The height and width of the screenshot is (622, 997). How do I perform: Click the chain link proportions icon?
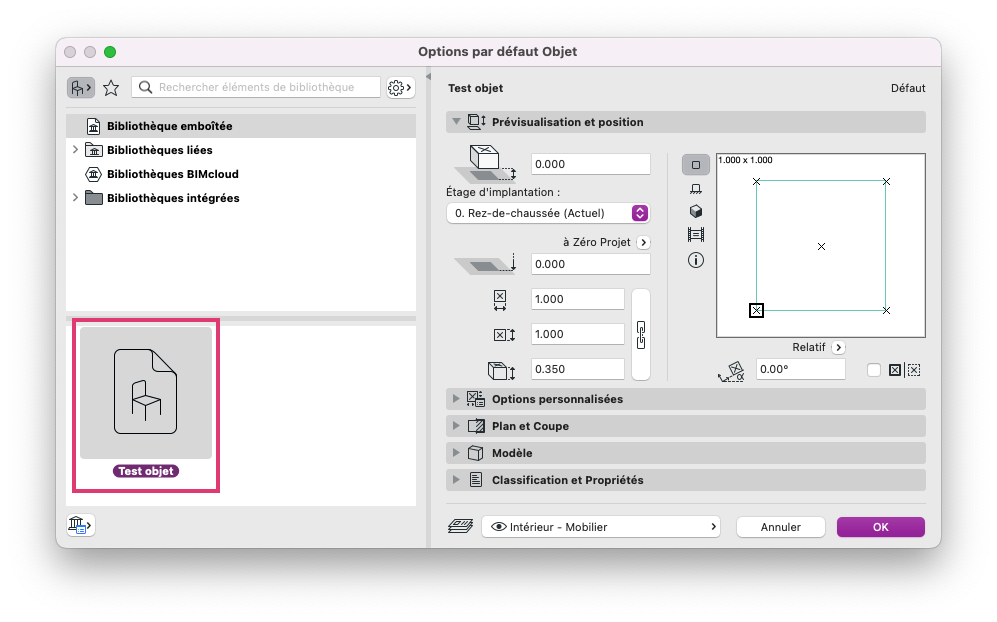pos(641,335)
